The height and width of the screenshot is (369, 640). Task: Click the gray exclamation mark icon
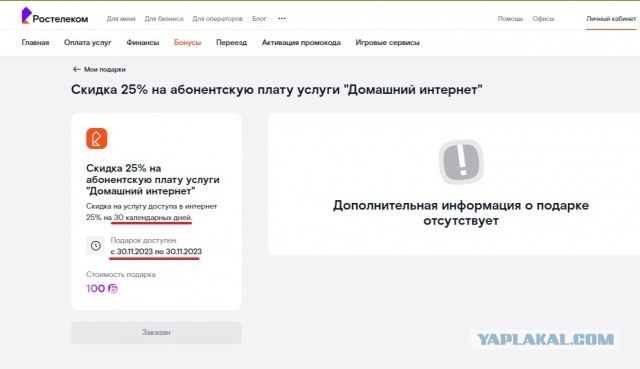coord(461,162)
